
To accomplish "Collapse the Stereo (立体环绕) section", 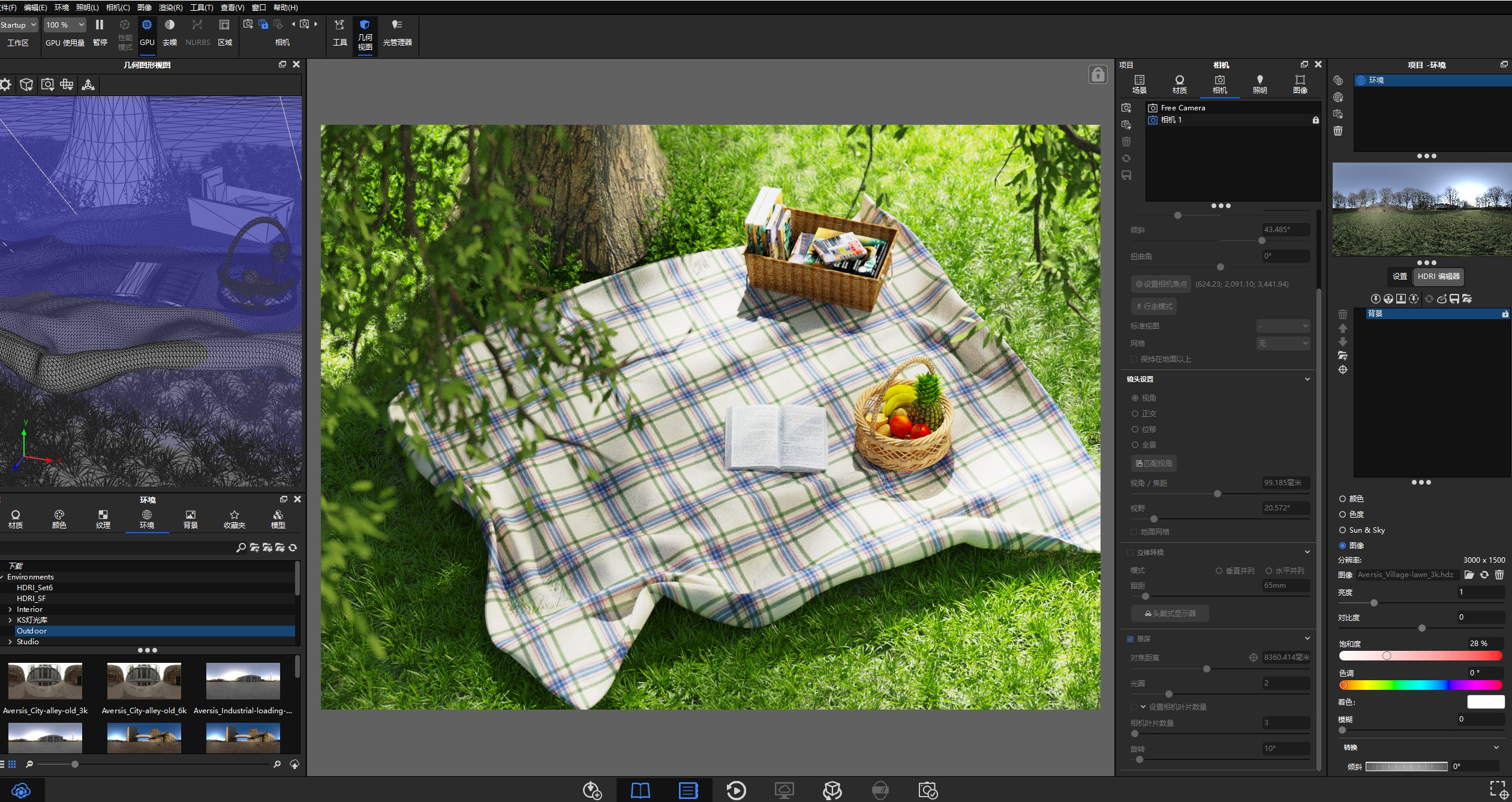I will (1307, 552).
